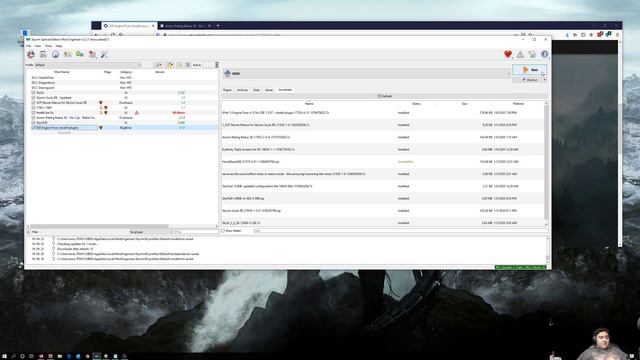Switch to the Data tab
The image size is (640, 360).
[x=256, y=90]
